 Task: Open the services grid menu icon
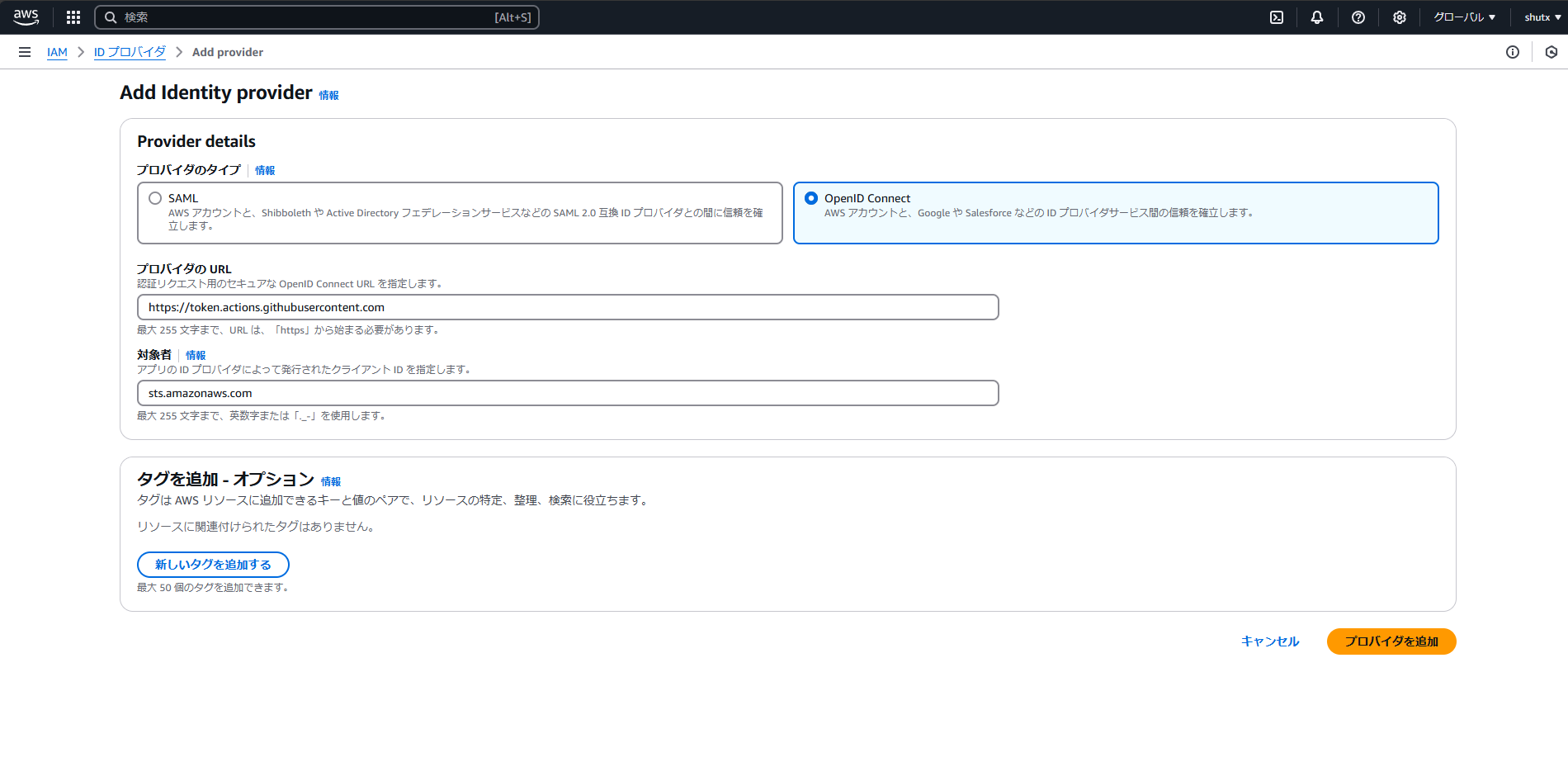click(x=73, y=17)
